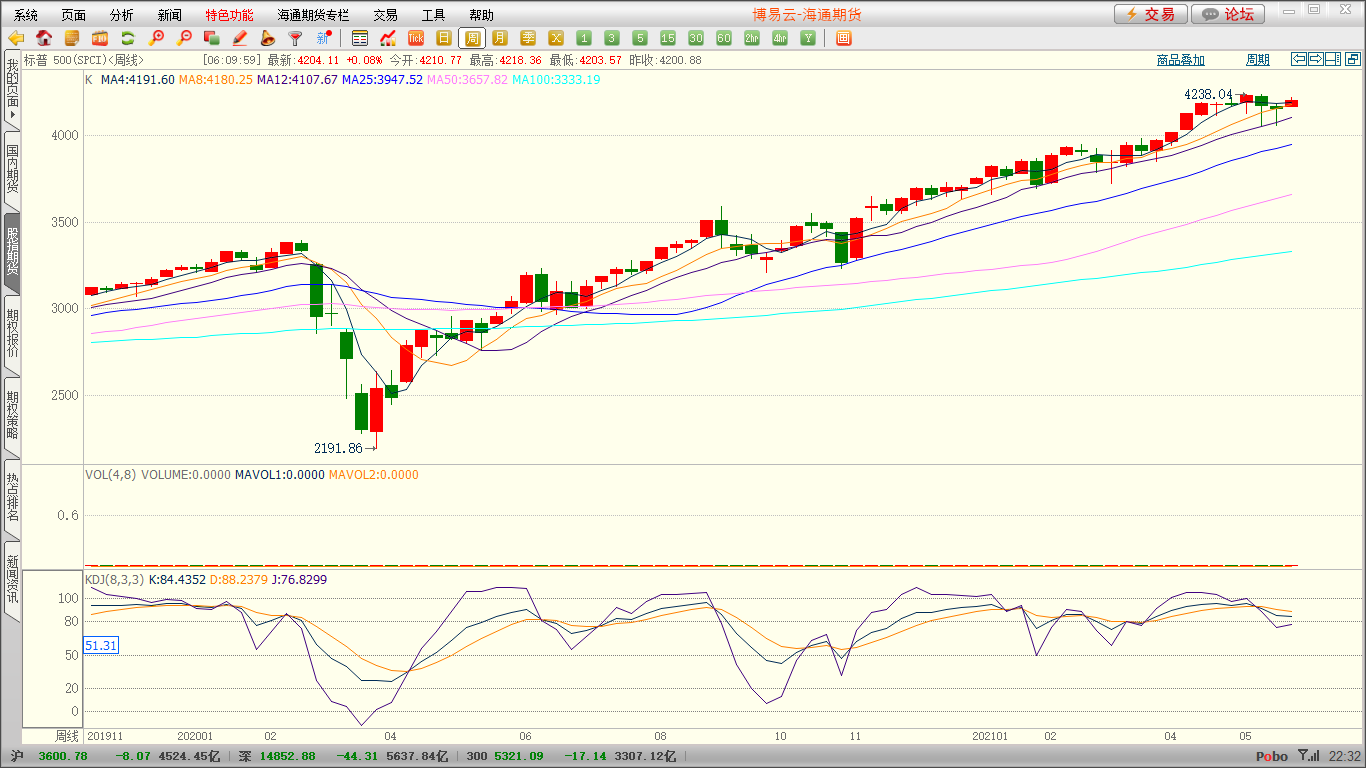Zoom in with the plus magnifier icon
Viewport: 1366px width, 768px height.
pyautogui.click(x=156, y=38)
